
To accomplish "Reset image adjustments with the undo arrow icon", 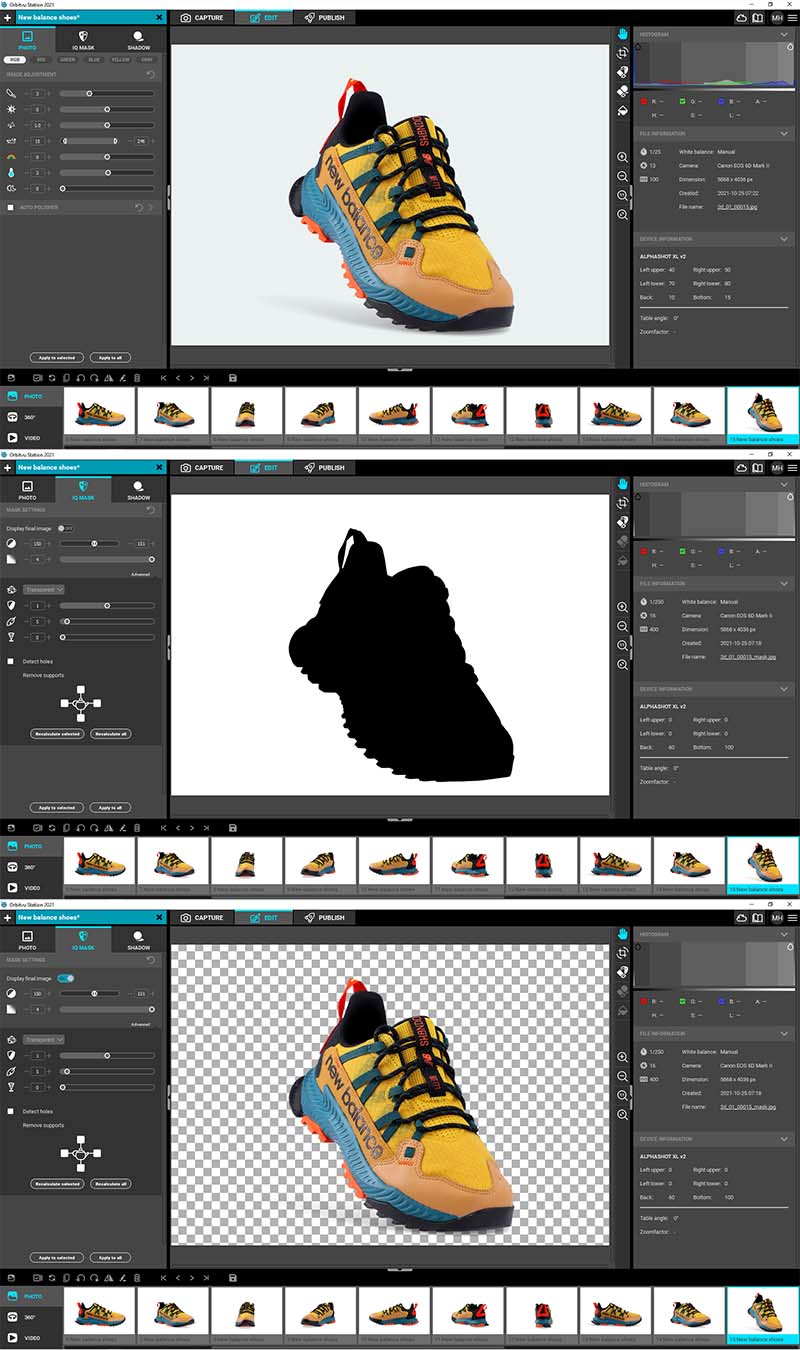I will click(x=151, y=74).
